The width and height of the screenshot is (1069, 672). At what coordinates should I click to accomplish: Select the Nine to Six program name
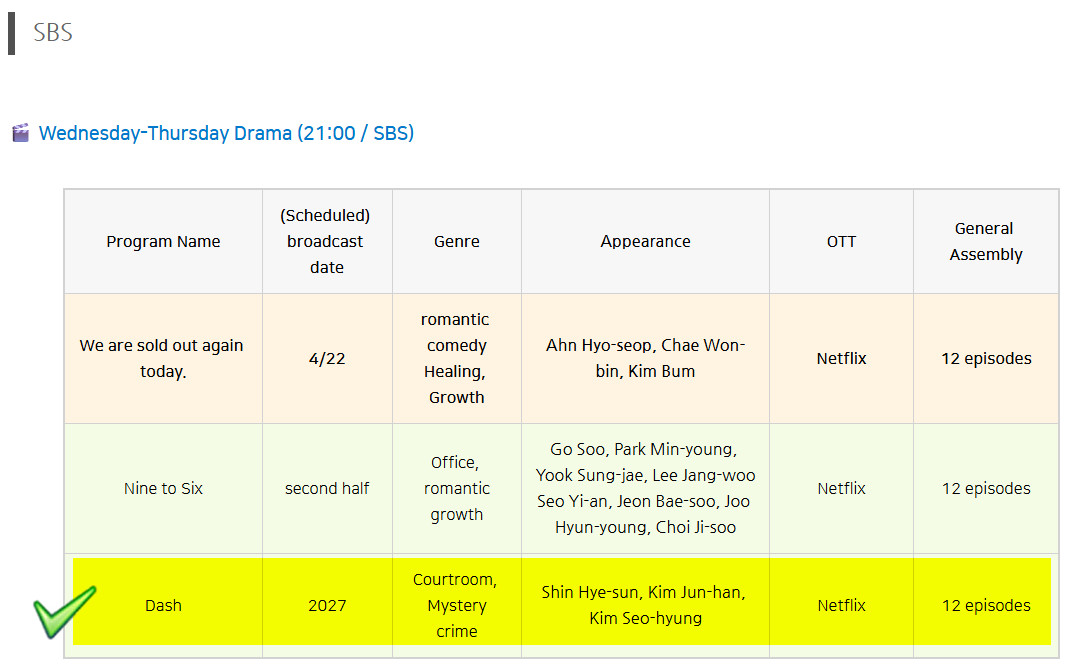pos(164,489)
